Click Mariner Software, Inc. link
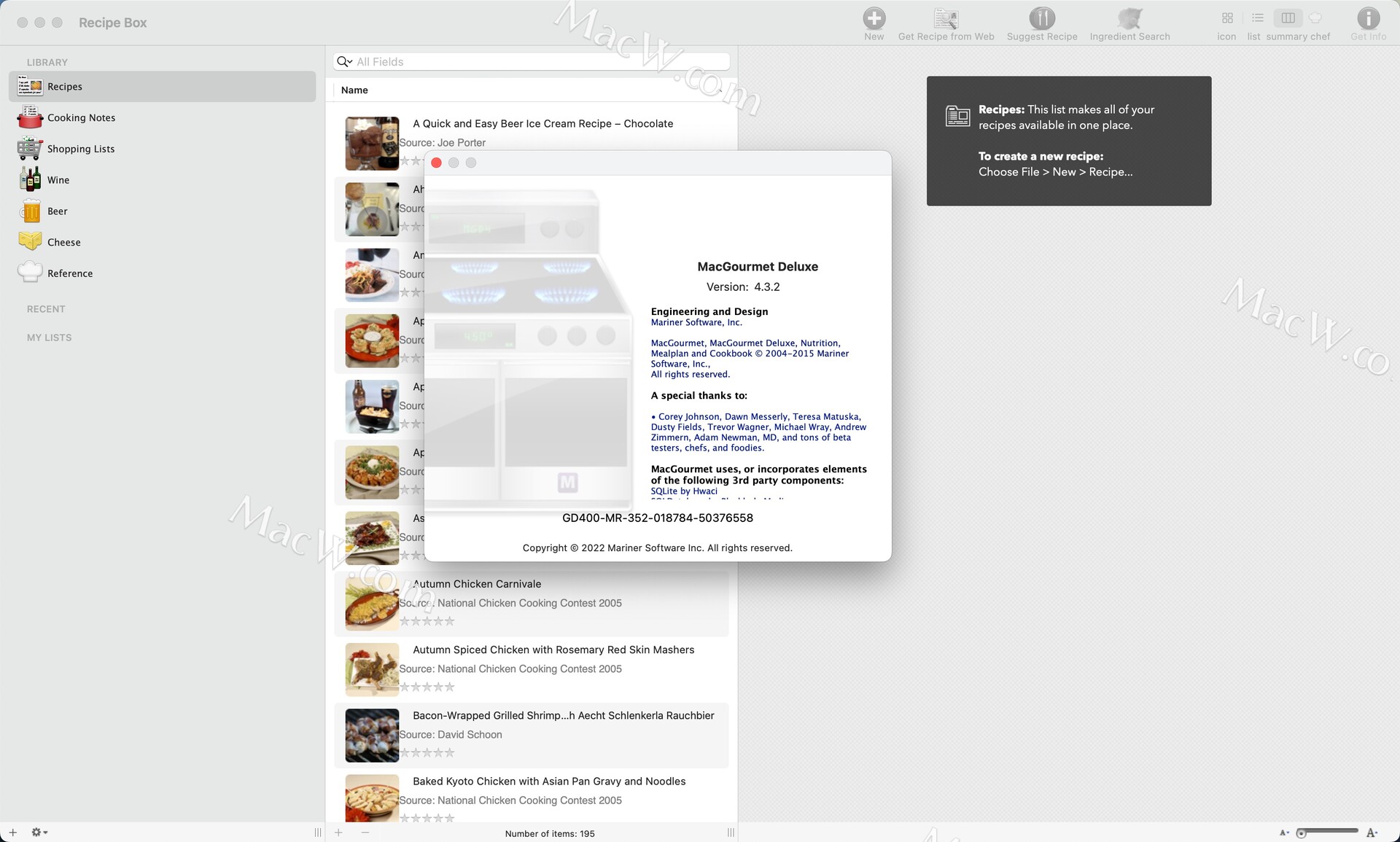This screenshot has width=1400, height=842. pos(696,322)
